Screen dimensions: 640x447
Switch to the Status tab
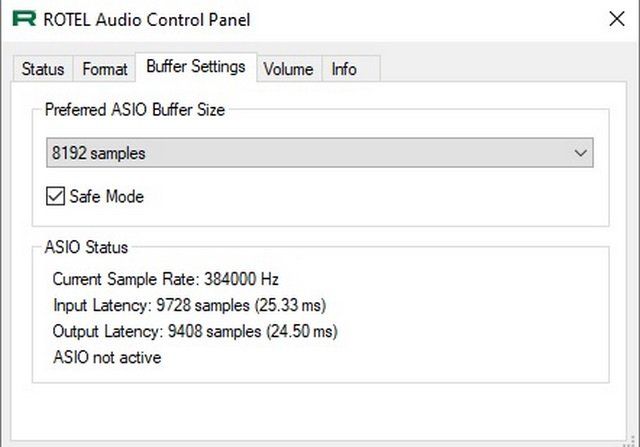coord(42,69)
